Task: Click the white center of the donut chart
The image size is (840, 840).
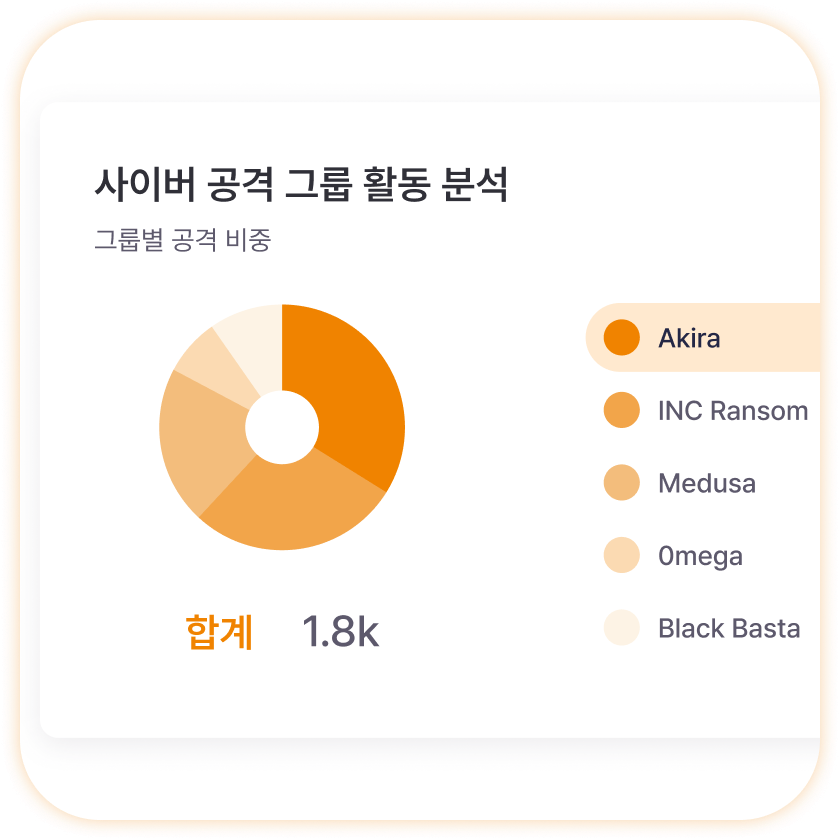Action: tap(282, 427)
